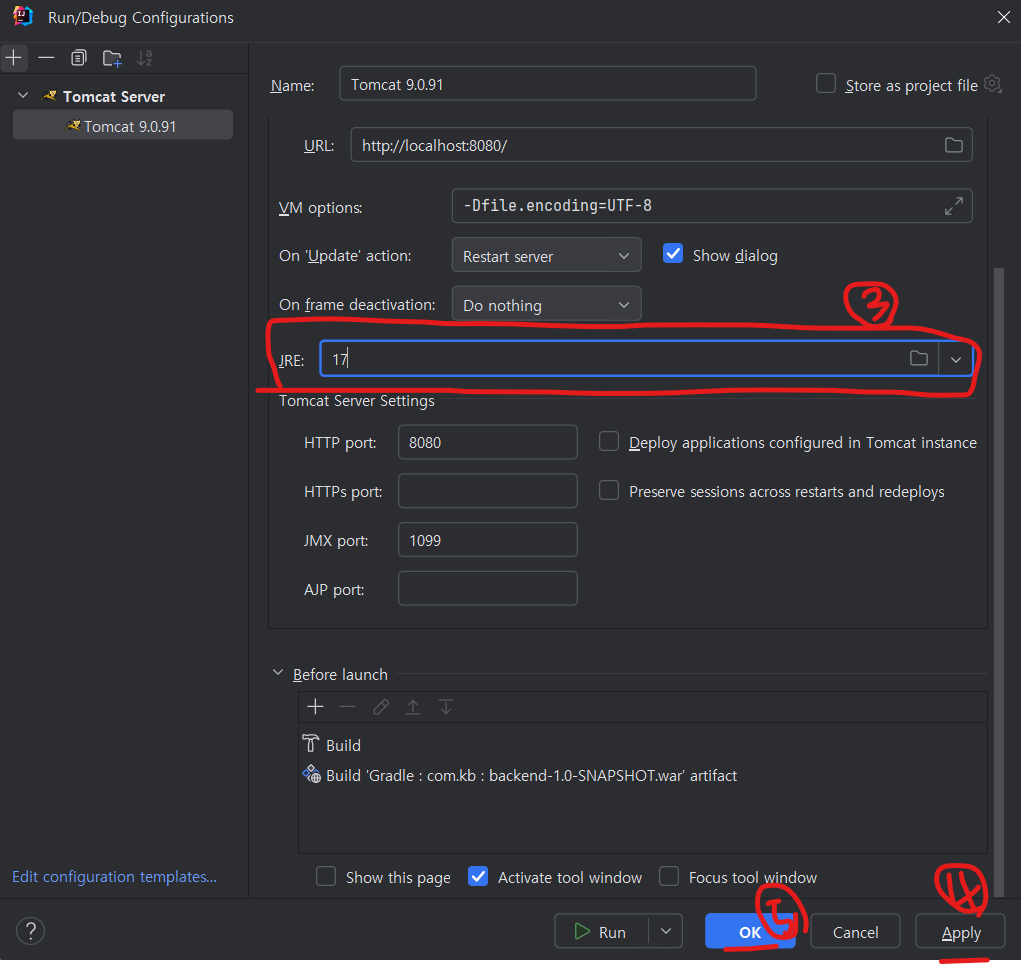
Task: Collapse the Before launch section
Action: pos(278,673)
